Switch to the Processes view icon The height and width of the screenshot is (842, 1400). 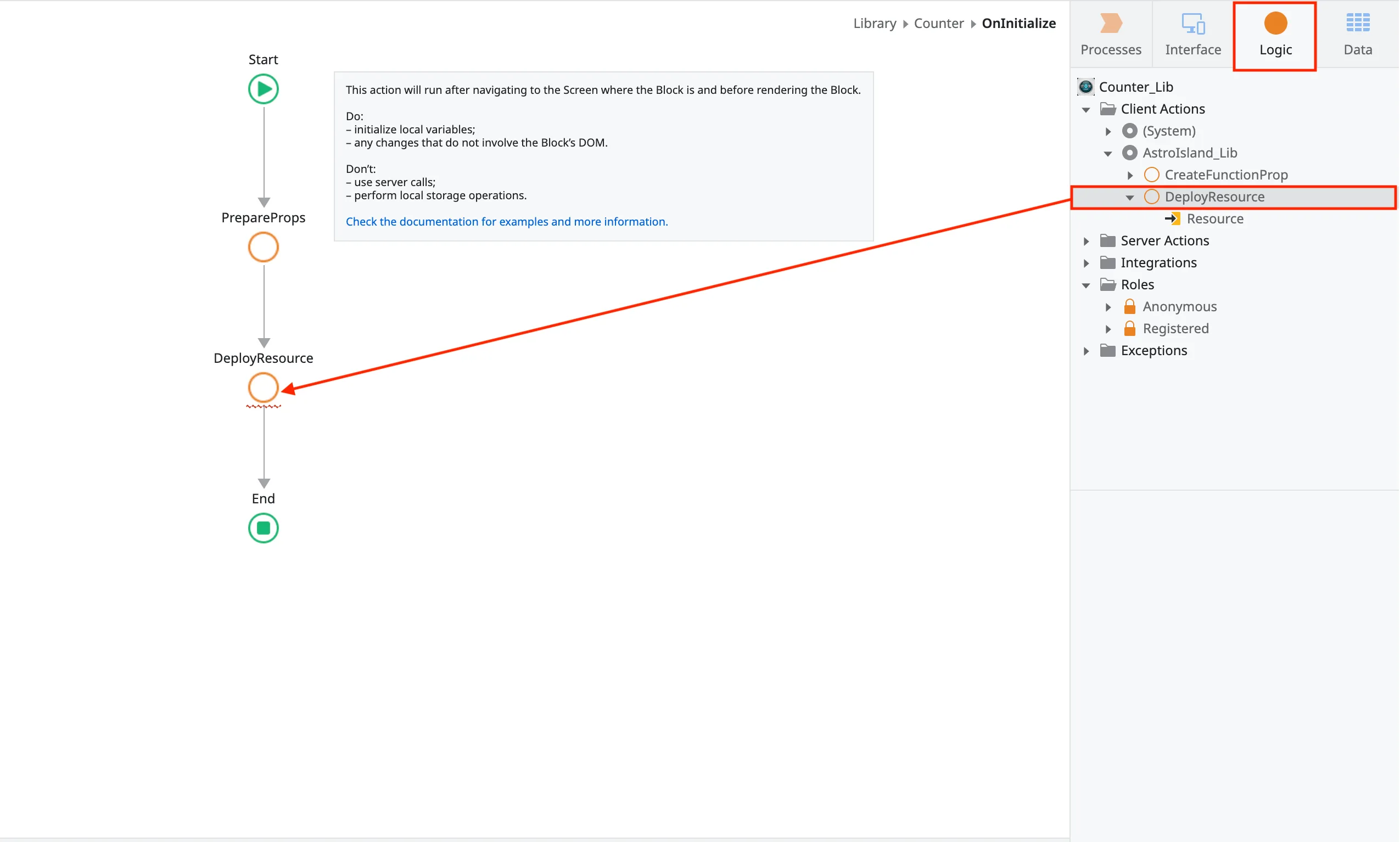click(1111, 24)
